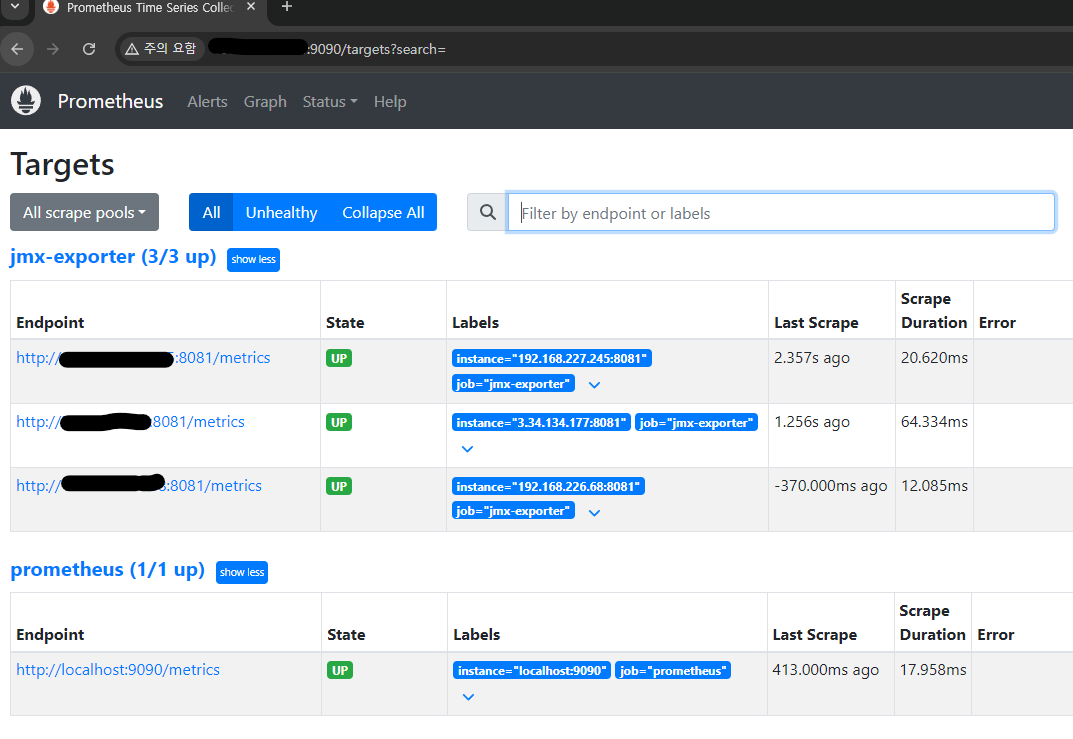Viewport: 1073px width, 739px height.
Task: Click the instance="localhost:9090" label badge
Action: [532, 671]
